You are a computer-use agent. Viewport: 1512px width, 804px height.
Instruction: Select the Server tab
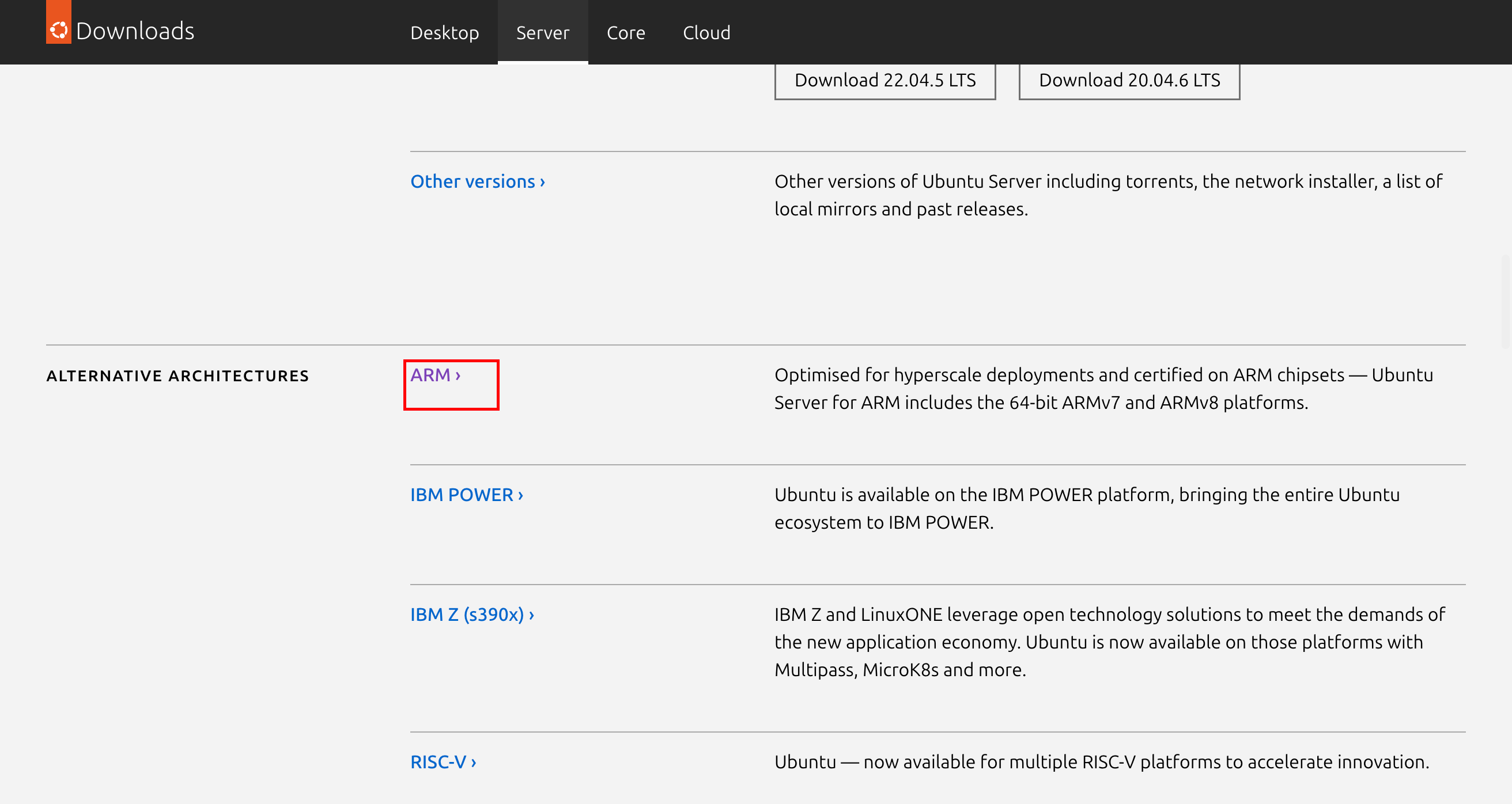coord(542,33)
